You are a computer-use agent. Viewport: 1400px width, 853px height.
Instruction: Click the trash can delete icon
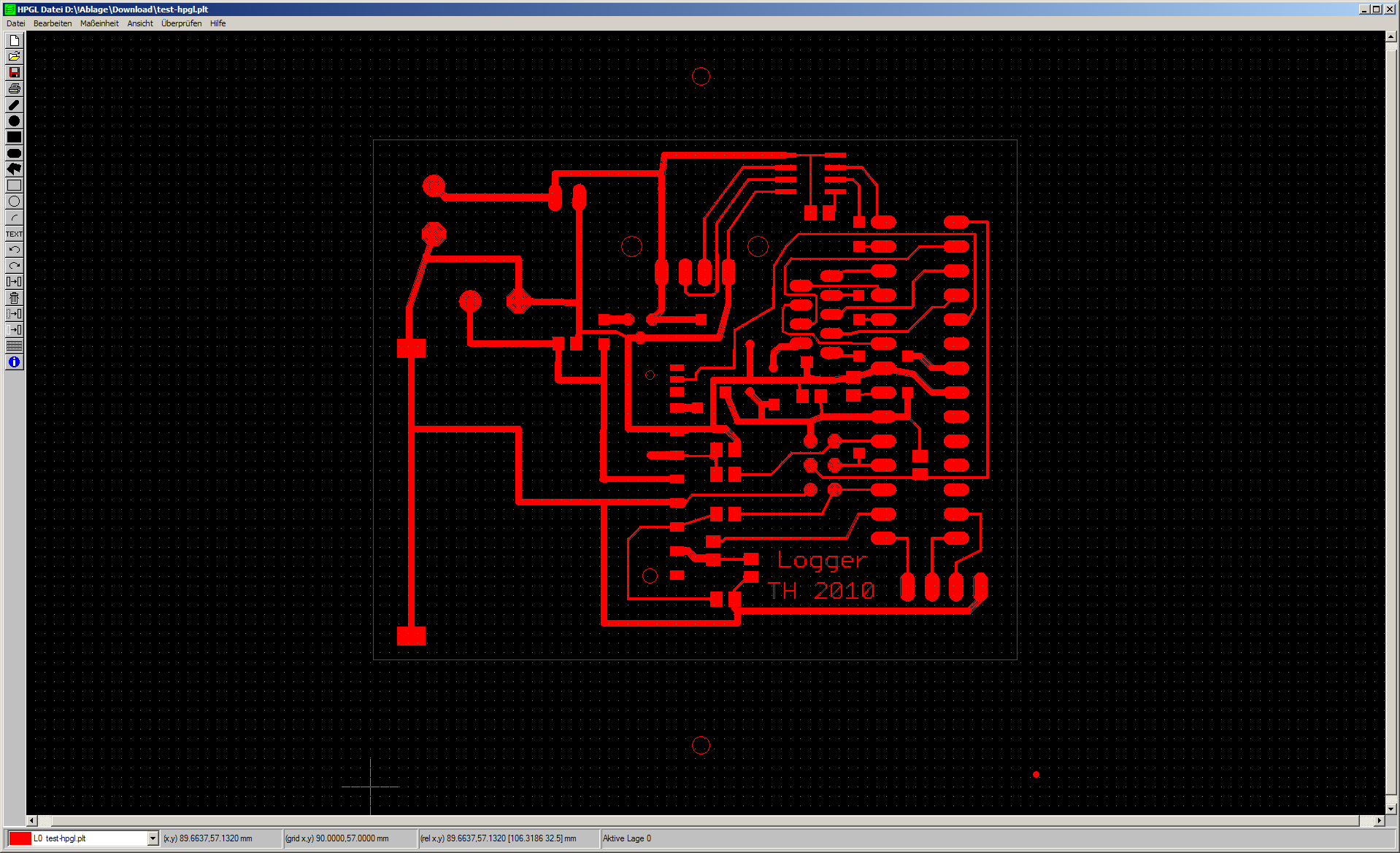pyautogui.click(x=14, y=297)
